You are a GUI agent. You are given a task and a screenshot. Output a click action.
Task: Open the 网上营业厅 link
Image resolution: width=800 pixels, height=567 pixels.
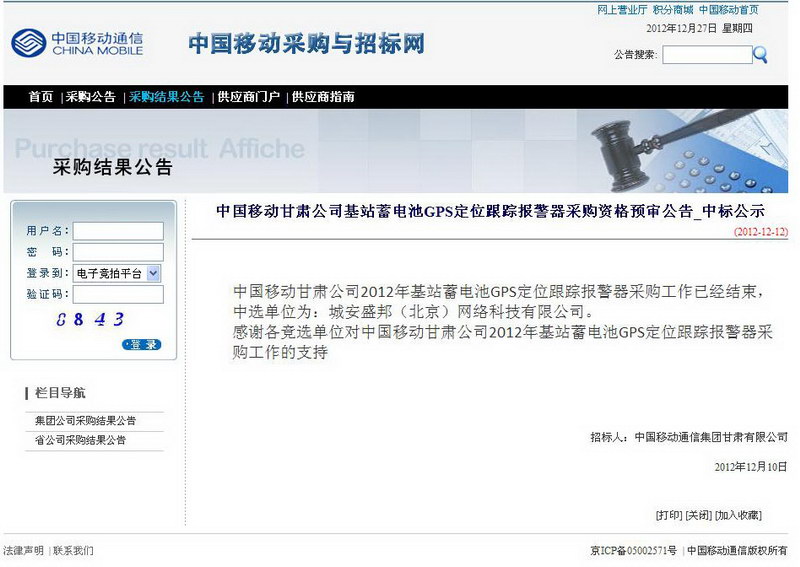tap(622, 10)
